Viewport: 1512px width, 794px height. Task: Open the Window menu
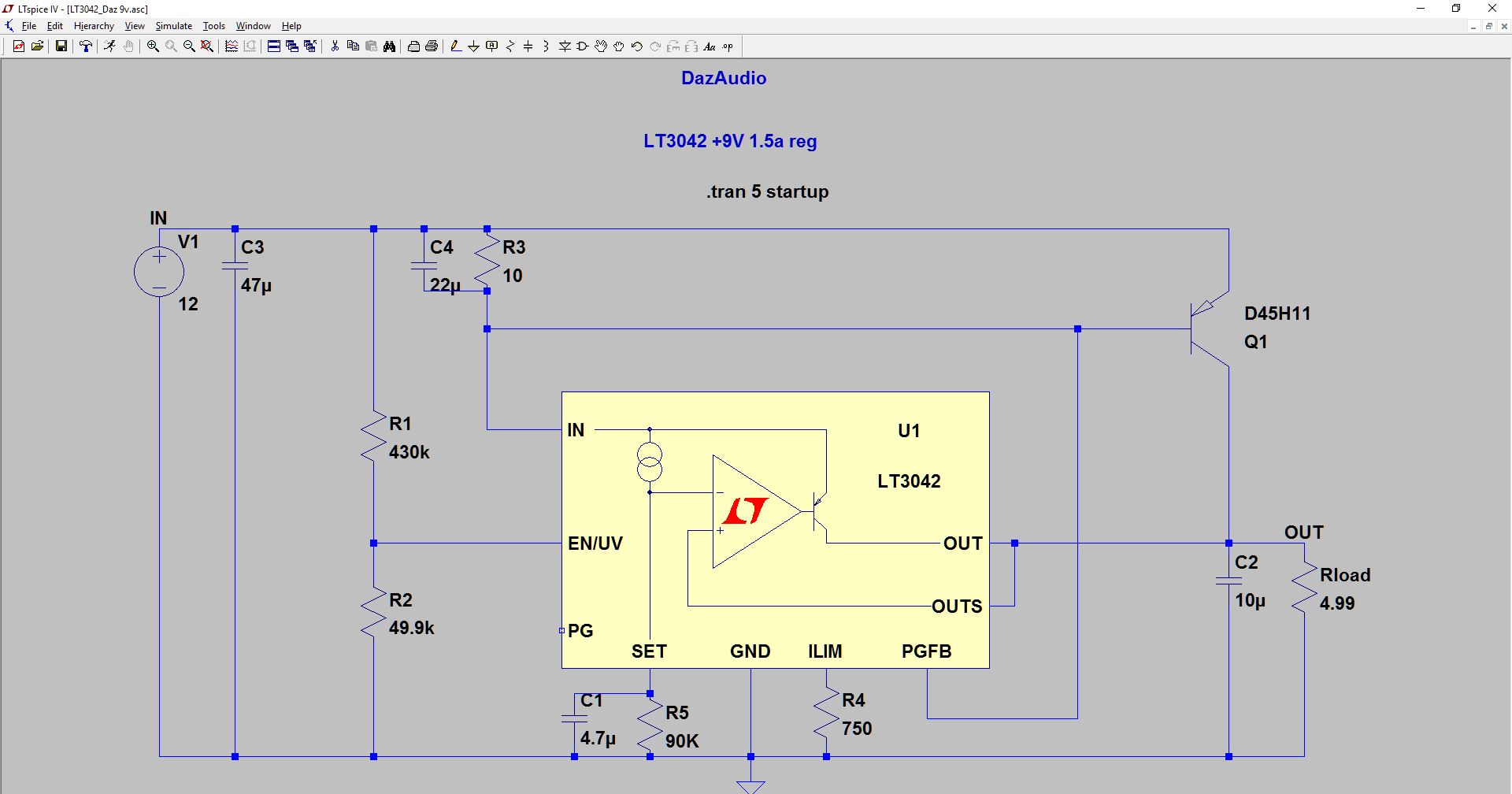(x=254, y=26)
